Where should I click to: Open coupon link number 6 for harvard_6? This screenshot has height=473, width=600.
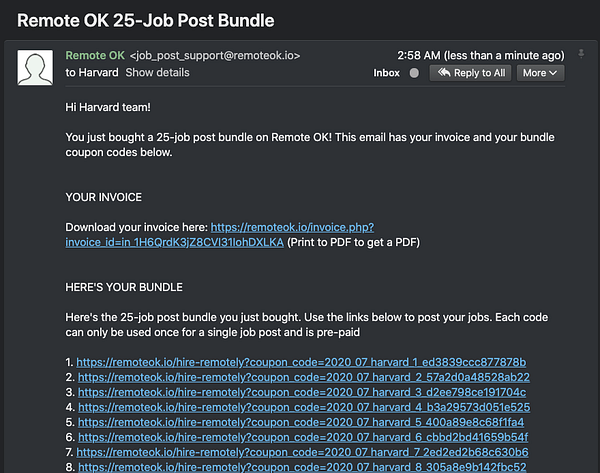pos(303,437)
